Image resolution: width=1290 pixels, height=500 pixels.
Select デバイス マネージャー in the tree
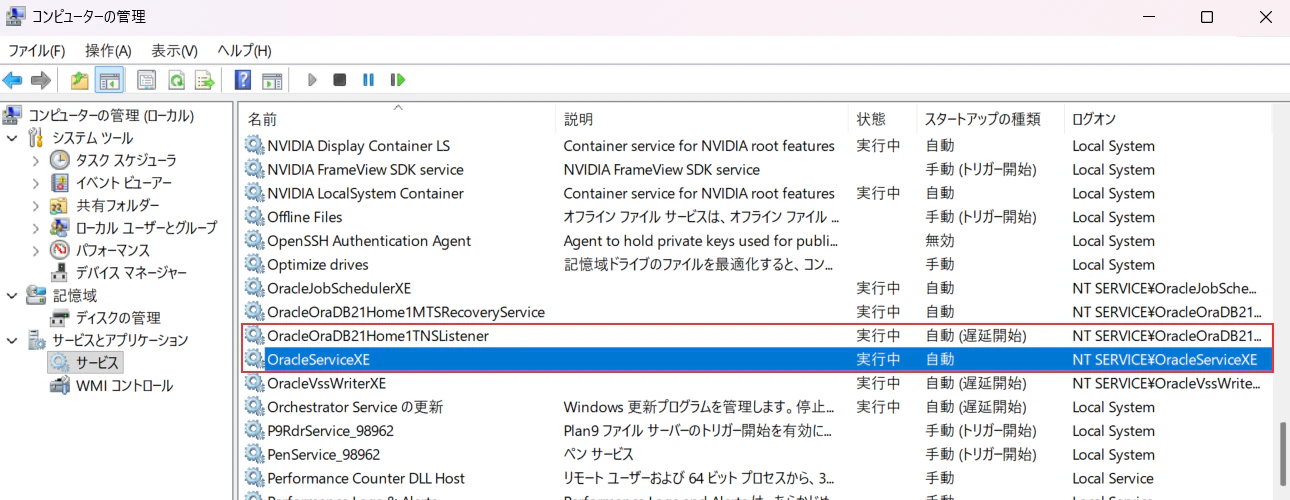tap(131, 273)
